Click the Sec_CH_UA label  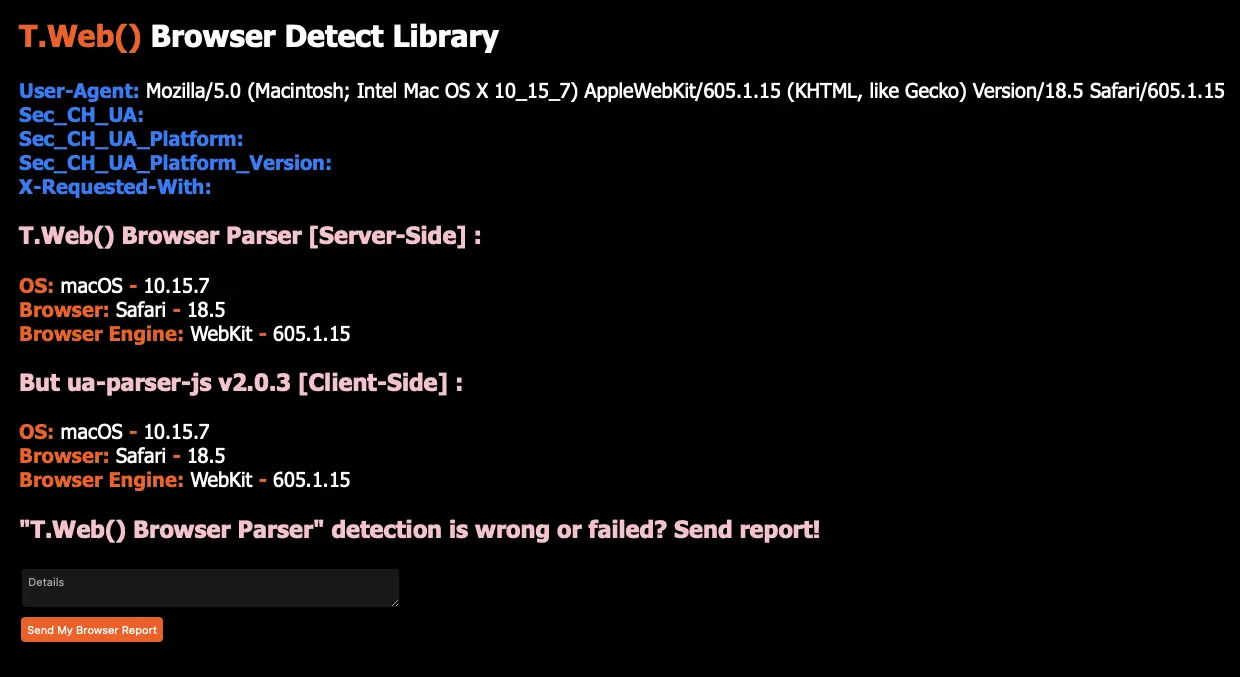82,115
